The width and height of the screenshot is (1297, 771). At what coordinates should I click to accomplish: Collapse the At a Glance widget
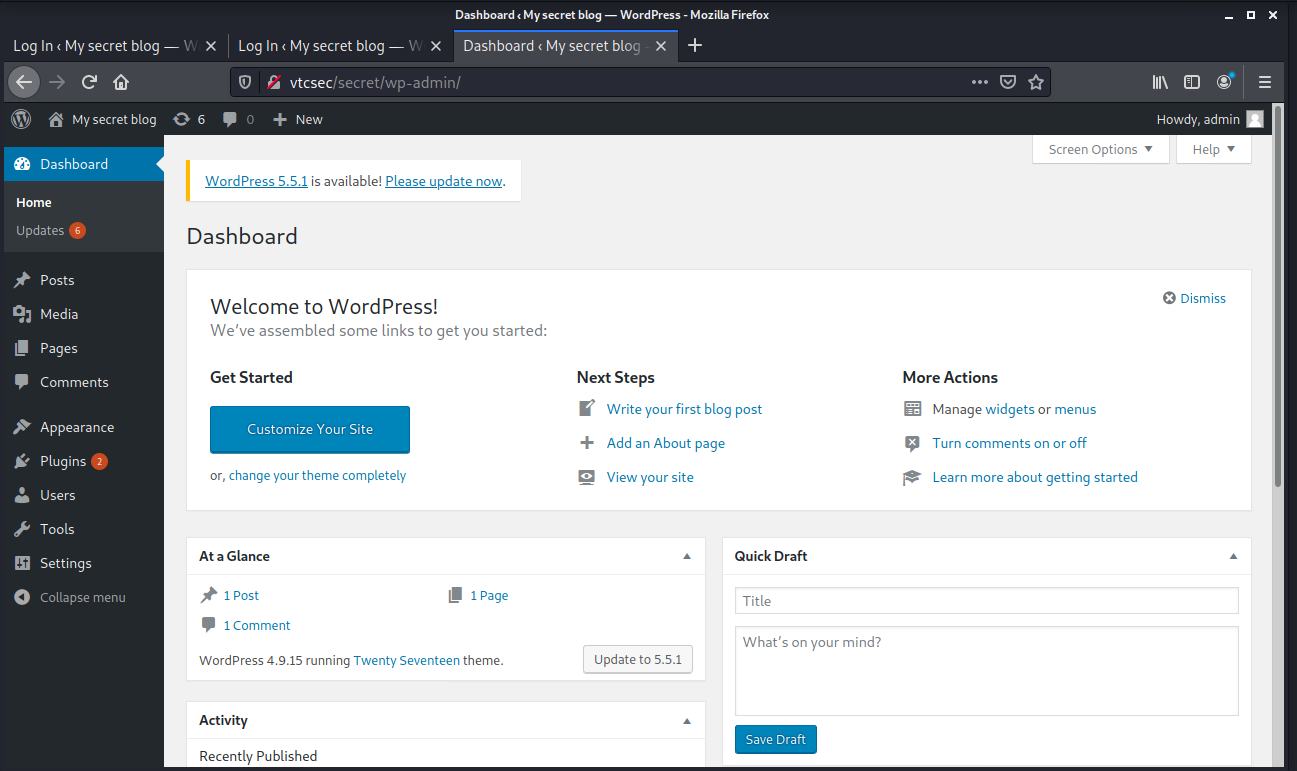[687, 556]
